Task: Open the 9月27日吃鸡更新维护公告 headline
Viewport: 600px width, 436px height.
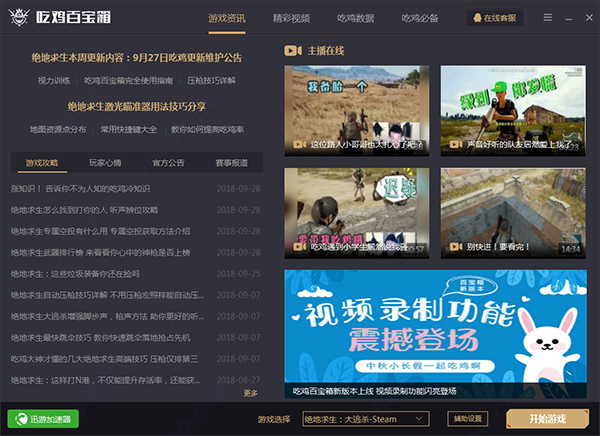Action: (x=137, y=58)
